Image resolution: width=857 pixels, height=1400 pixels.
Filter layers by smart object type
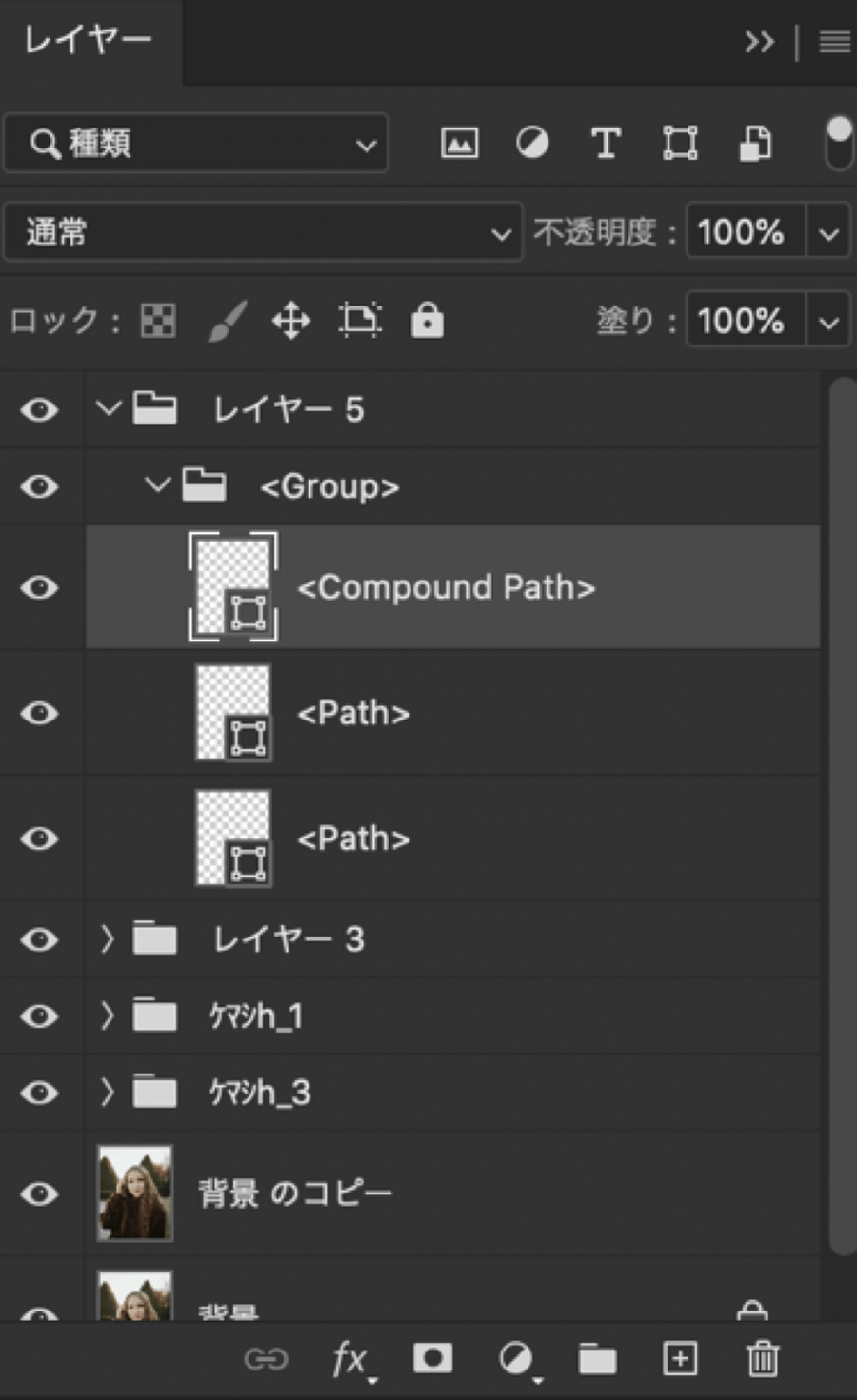[x=756, y=144]
